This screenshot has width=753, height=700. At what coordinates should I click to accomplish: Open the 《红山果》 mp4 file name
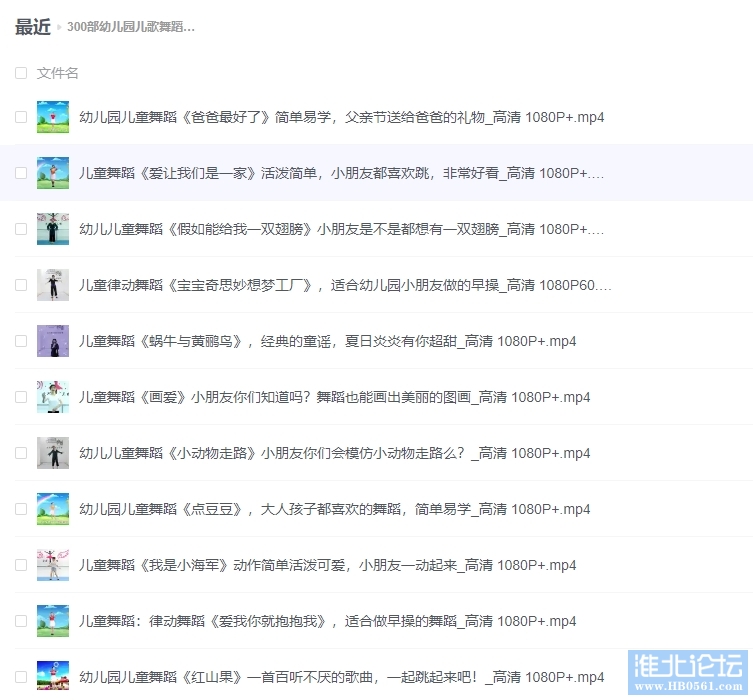341,677
